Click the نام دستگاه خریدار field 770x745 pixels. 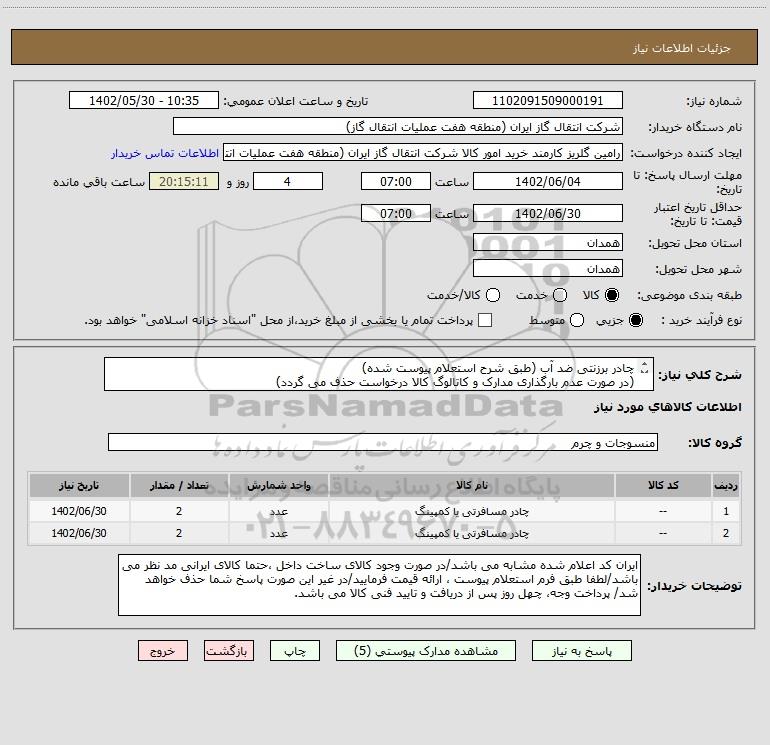pos(398,127)
